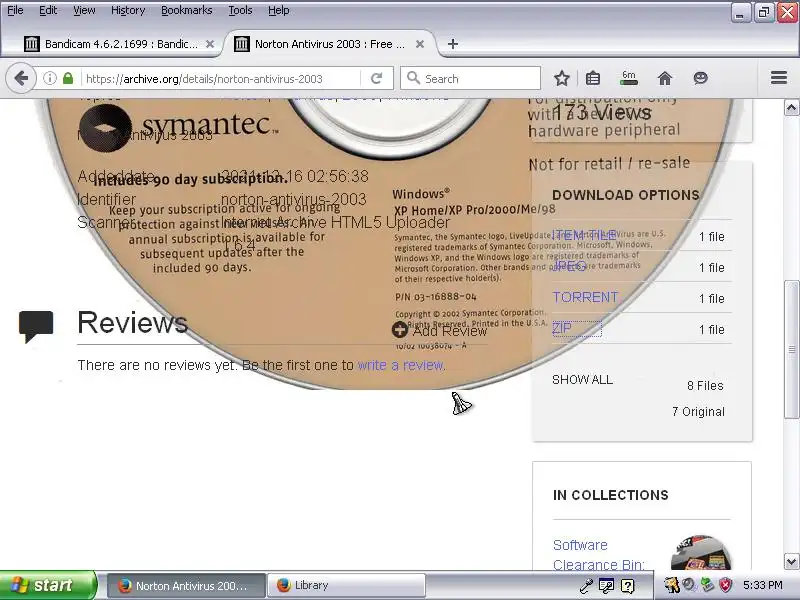The image size is (800, 600).
Task: Click SHOW ALL download options
Action: click(x=582, y=380)
